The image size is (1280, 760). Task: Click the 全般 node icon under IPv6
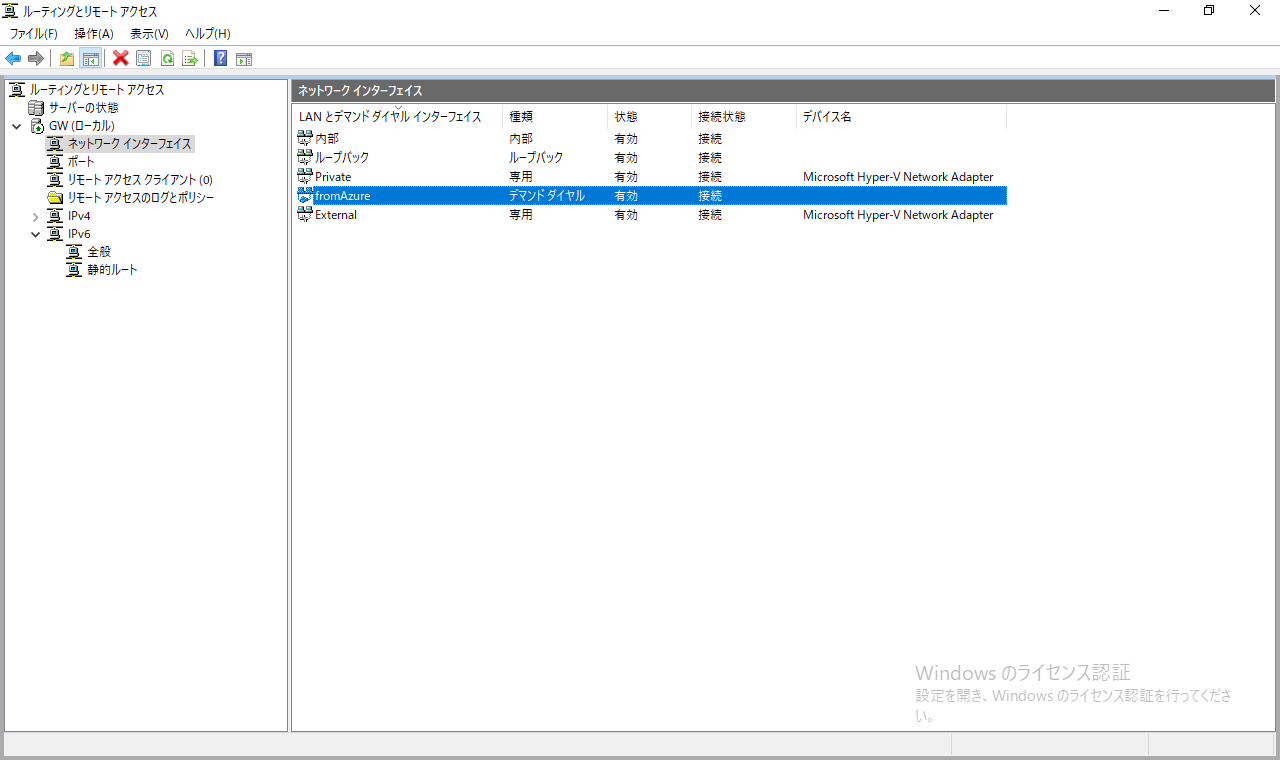pyautogui.click(x=74, y=251)
